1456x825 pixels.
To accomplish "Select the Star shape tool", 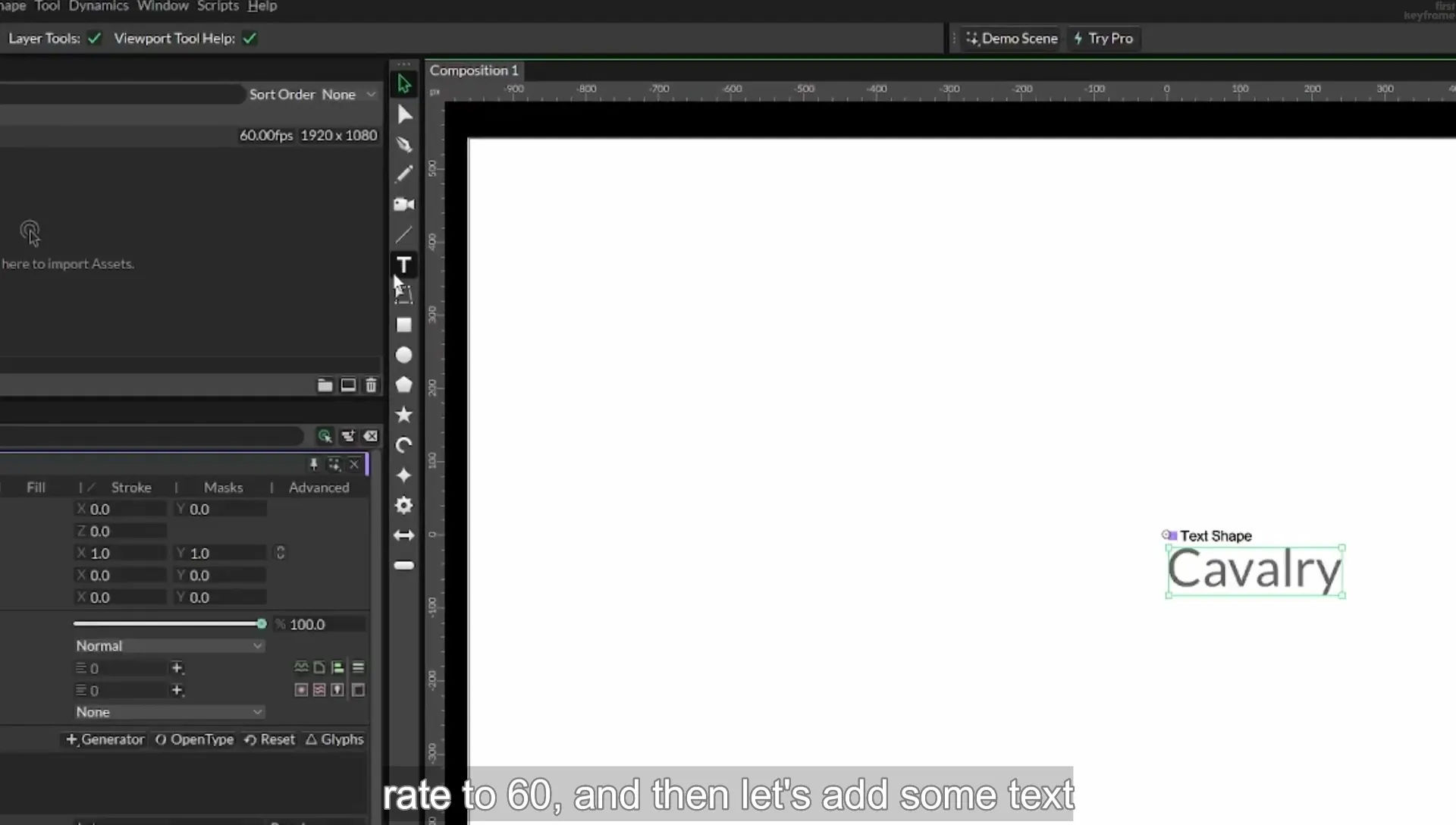I will click(x=404, y=415).
